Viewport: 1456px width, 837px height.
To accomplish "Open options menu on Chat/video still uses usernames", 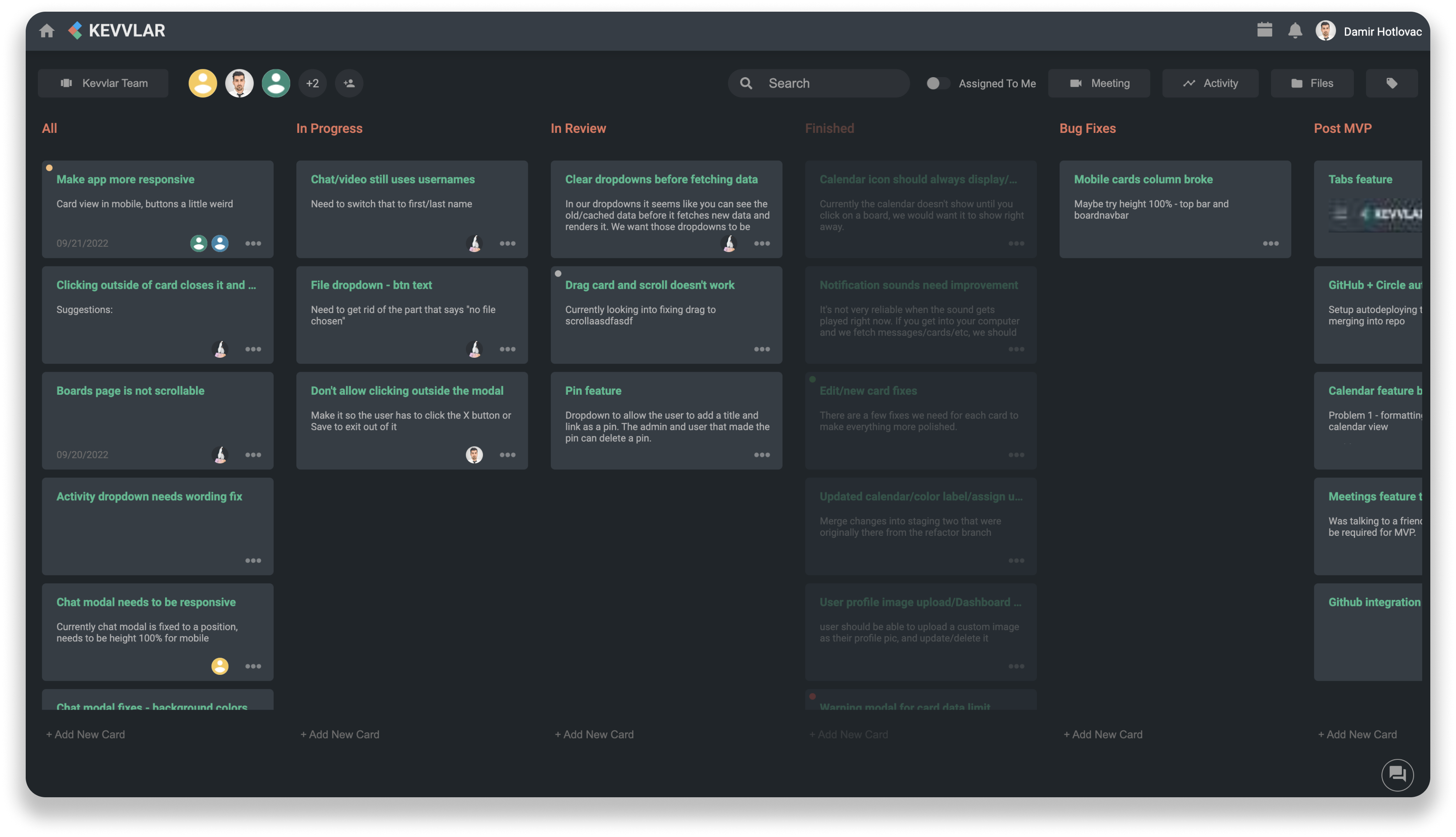I will click(x=508, y=243).
